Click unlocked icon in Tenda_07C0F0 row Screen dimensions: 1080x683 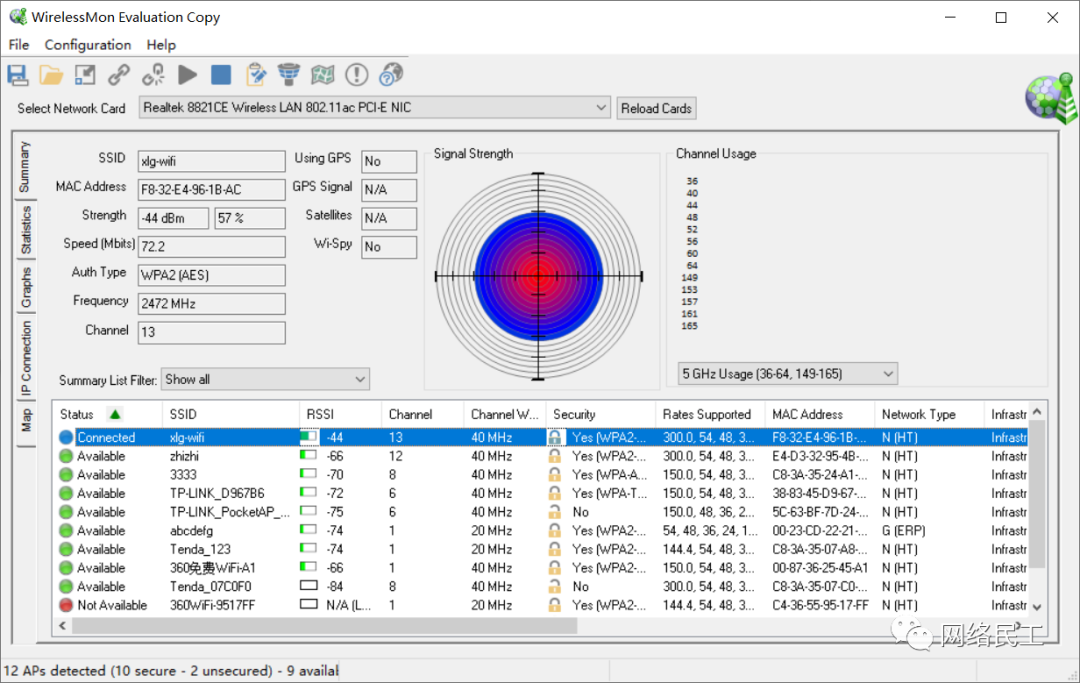coord(554,586)
